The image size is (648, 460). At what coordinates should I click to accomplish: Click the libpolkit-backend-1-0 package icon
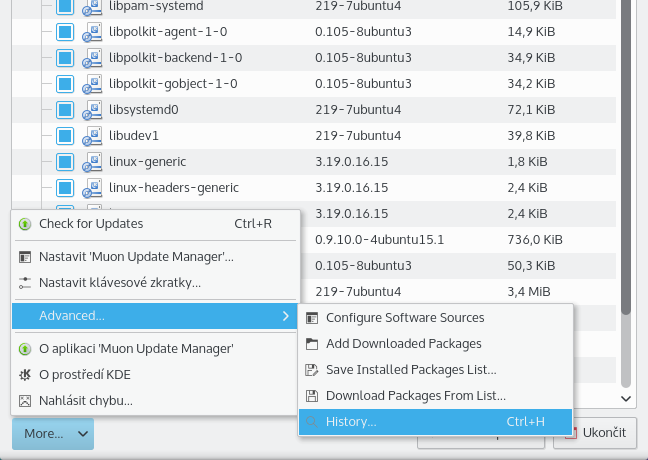click(x=92, y=58)
